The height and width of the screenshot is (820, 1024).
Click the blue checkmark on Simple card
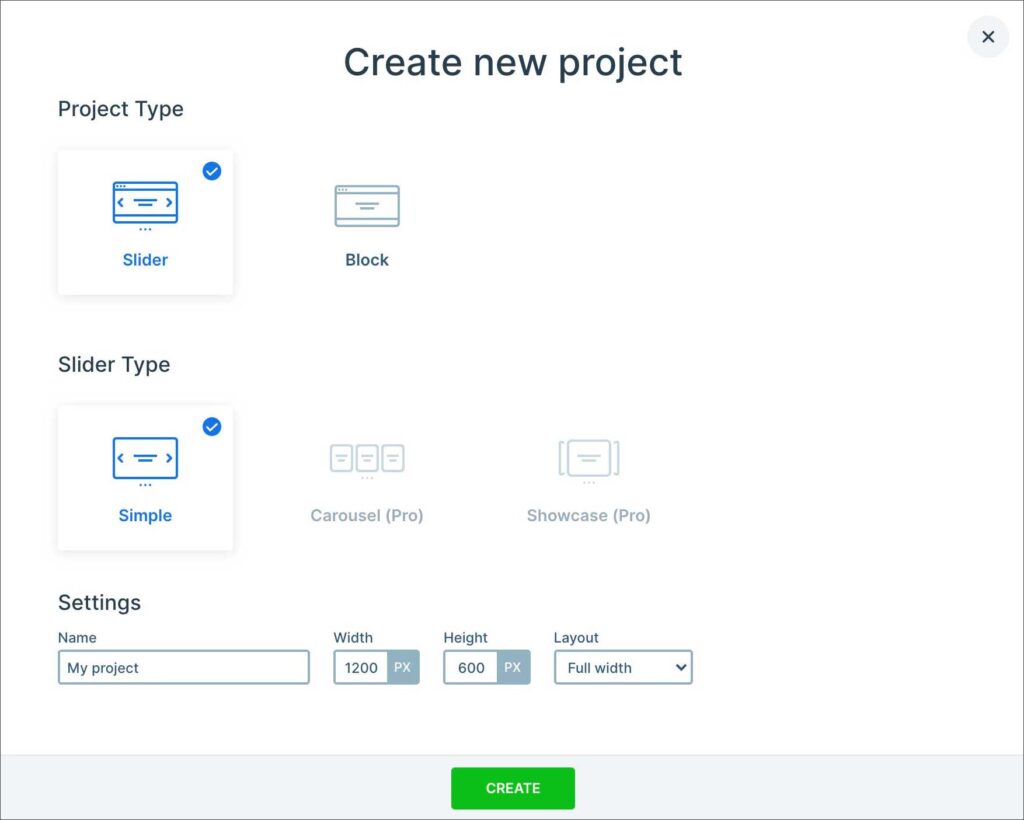(x=212, y=427)
